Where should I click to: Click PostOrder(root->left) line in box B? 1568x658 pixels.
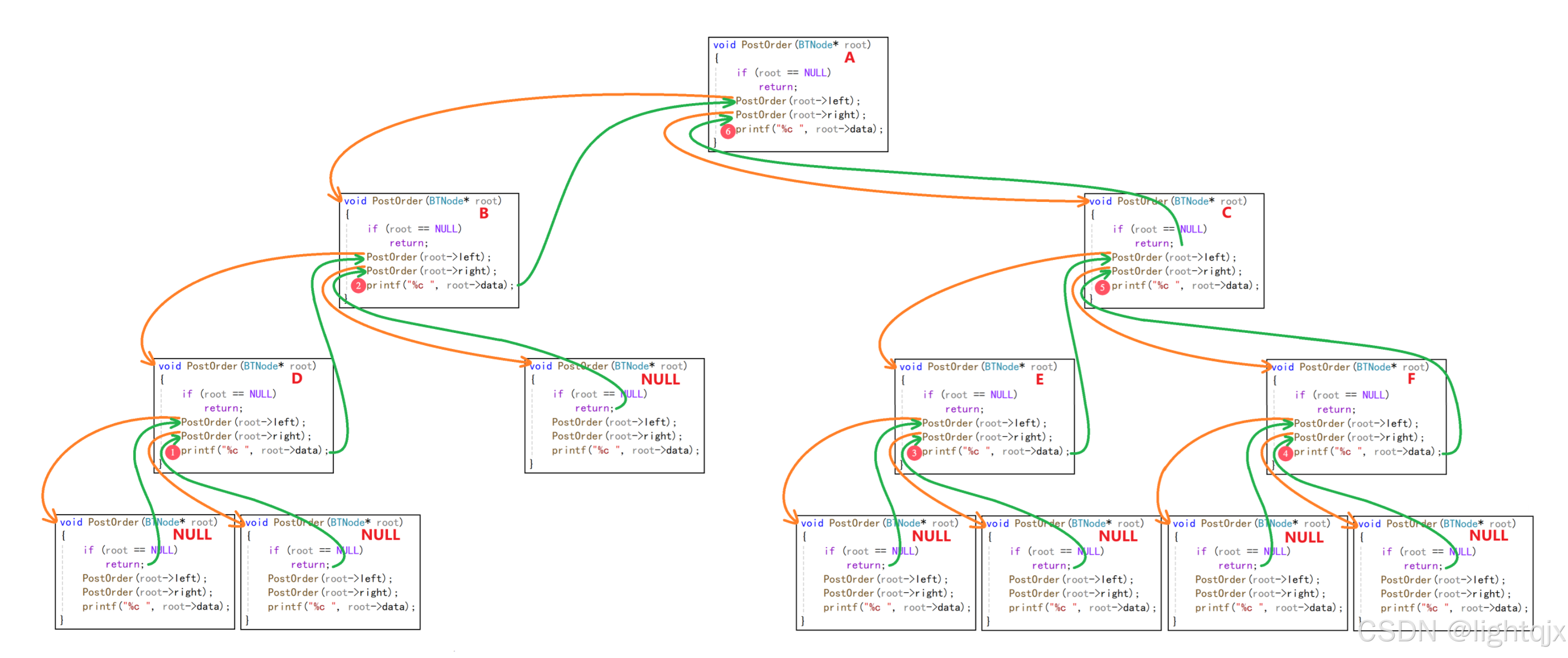click(x=428, y=257)
